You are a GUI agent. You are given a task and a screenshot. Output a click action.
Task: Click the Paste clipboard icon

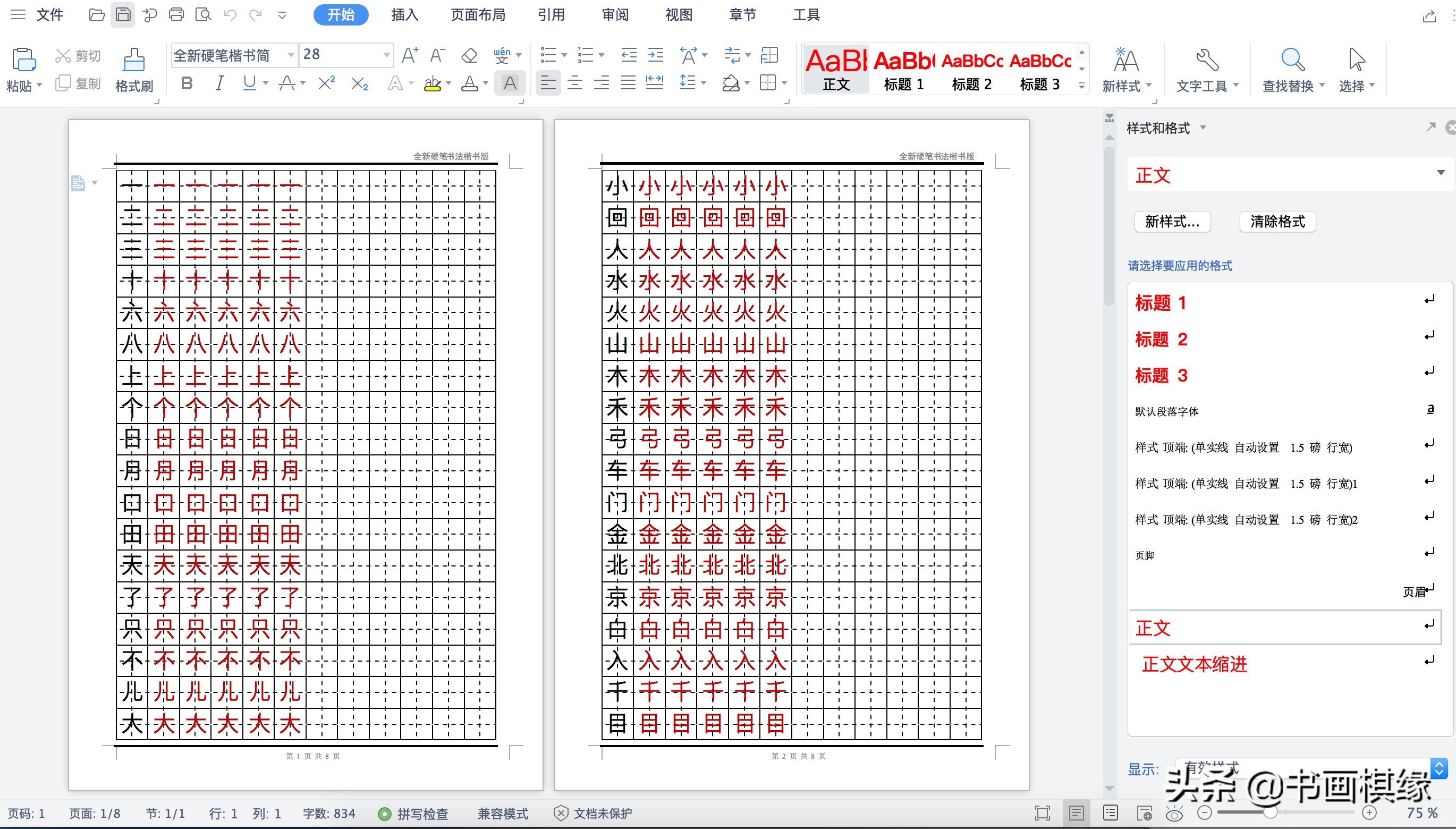click(23, 60)
